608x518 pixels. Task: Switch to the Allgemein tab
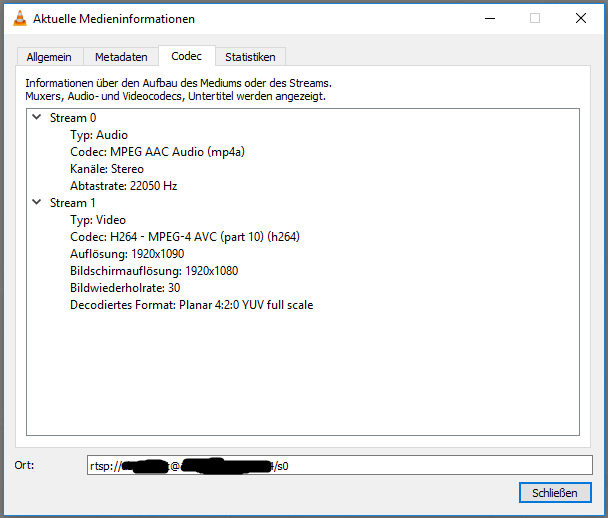[49, 57]
